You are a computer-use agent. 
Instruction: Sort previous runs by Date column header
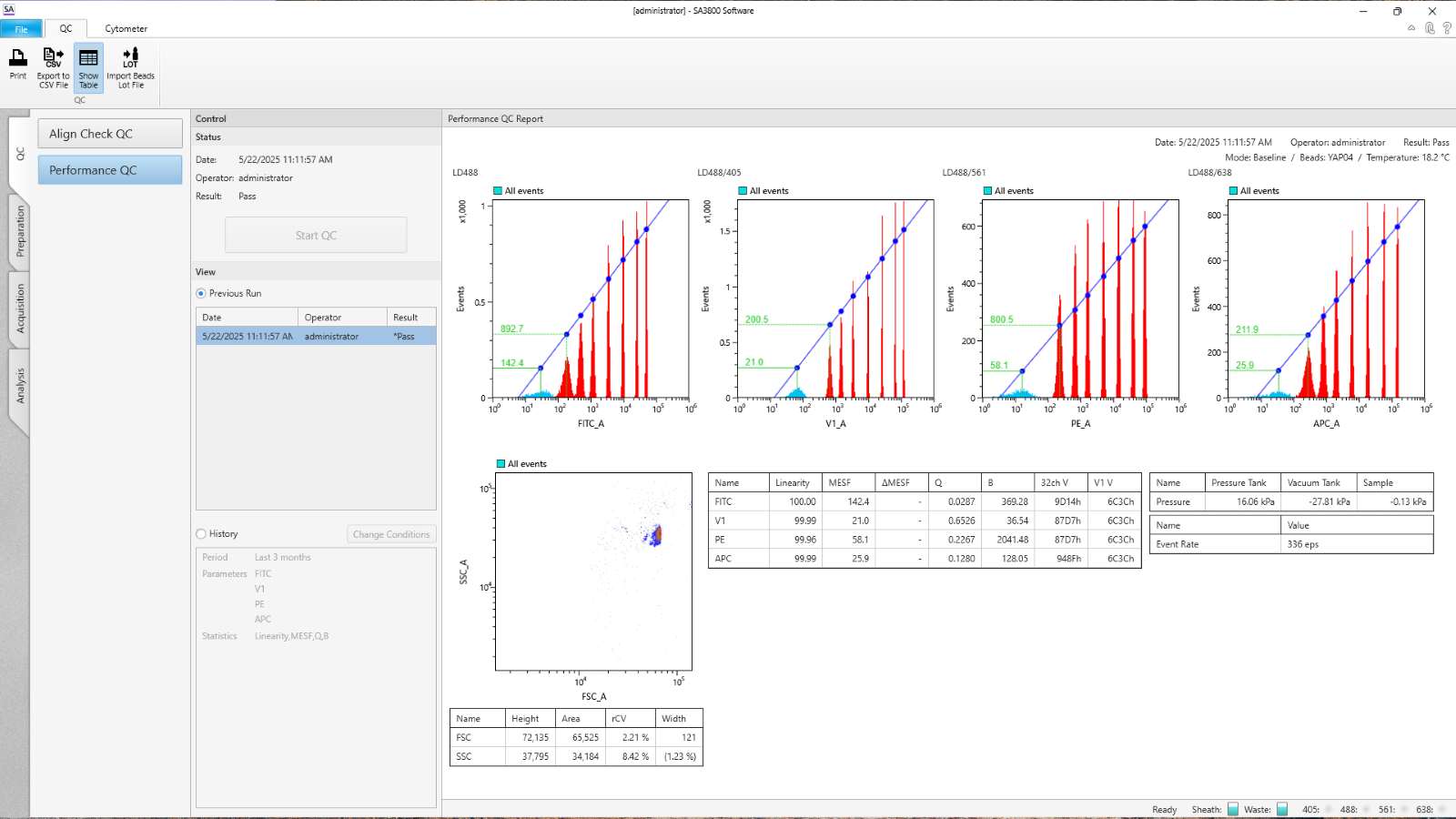click(247, 318)
